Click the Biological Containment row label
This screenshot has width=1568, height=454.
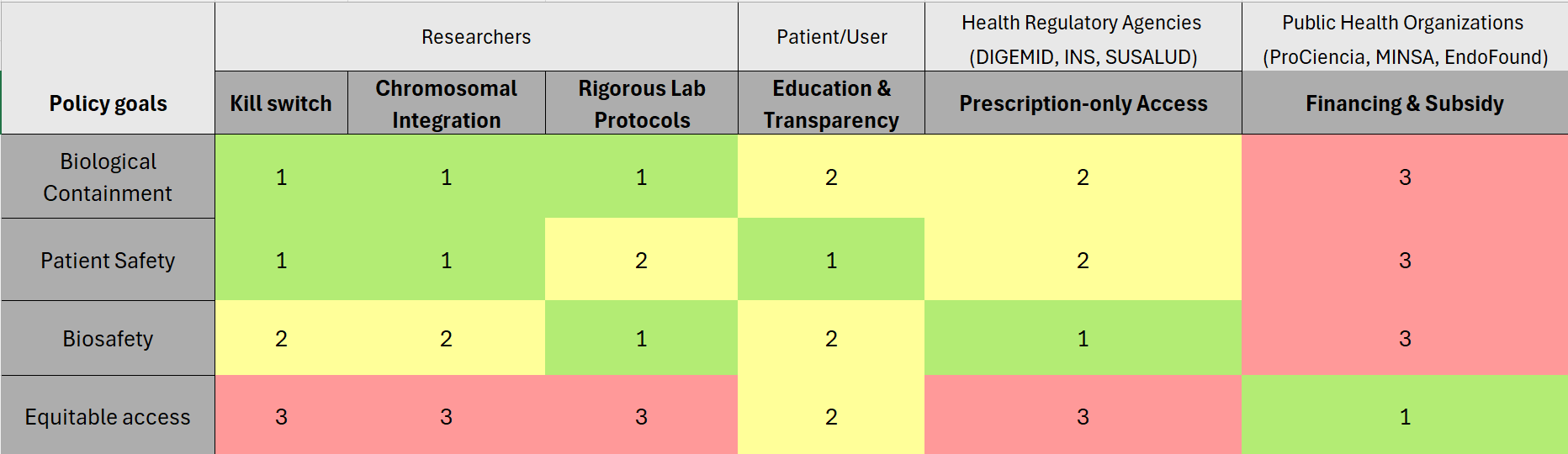[x=108, y=177]
